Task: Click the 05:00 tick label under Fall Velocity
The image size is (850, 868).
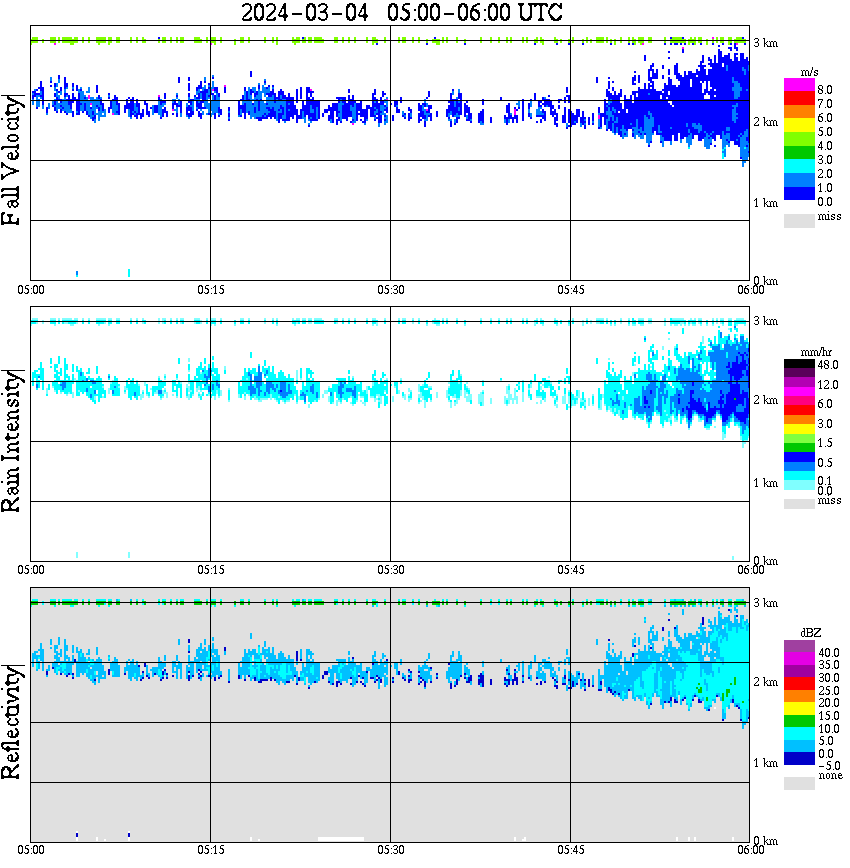Action: pos(31,290)
